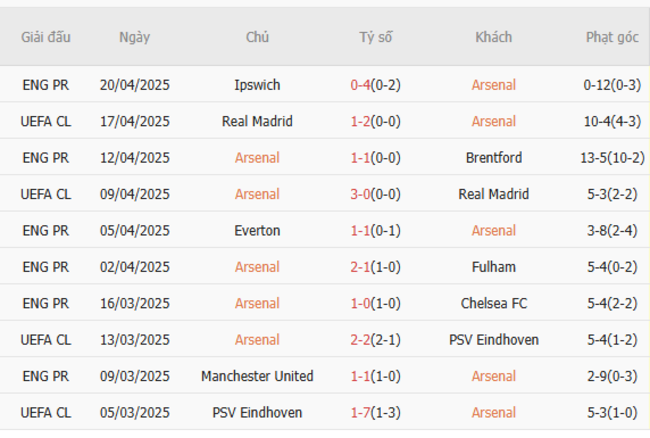Click the Manchester United team name

(x=257, y=377)
